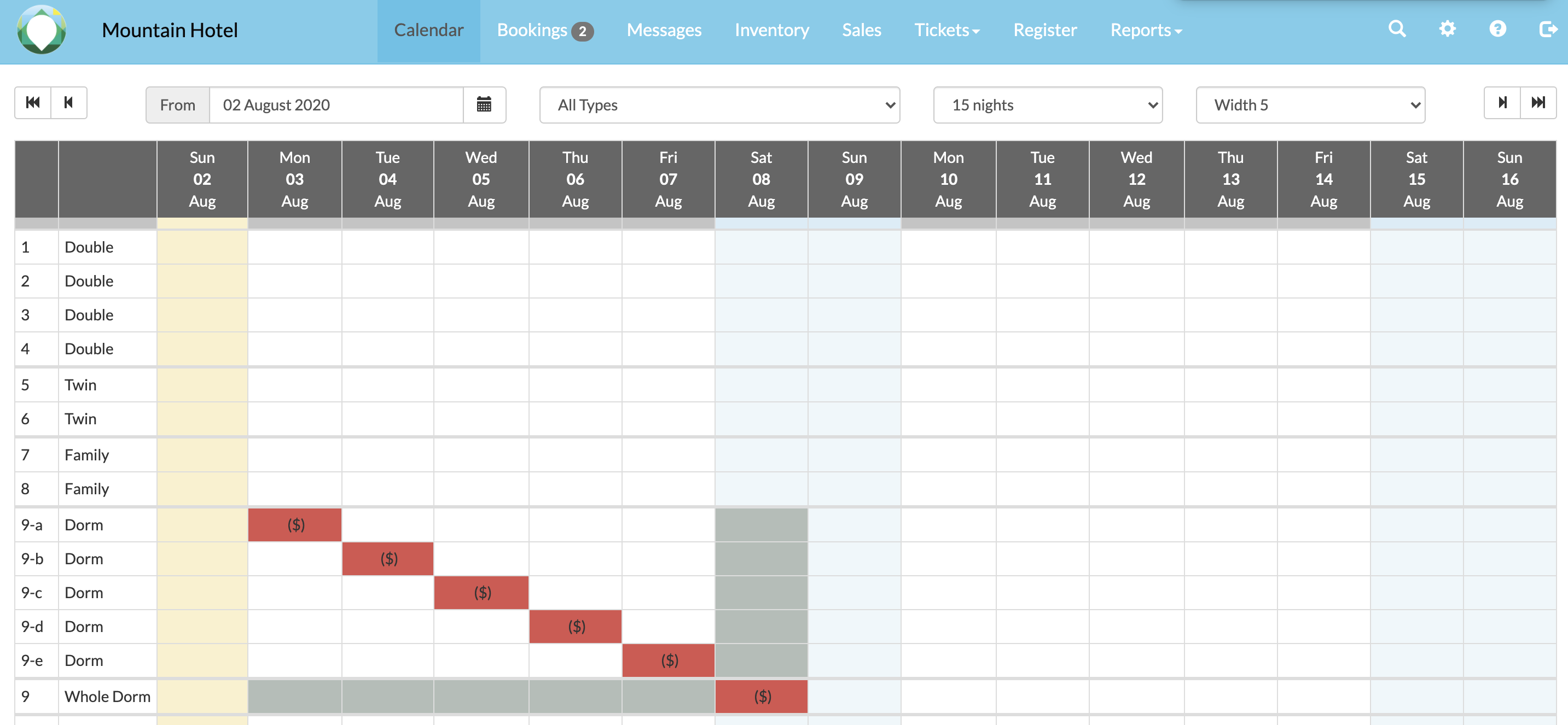Screen dimensions: 1568x725
Task: Click the logout icon in header
Action: point(1547,29)
